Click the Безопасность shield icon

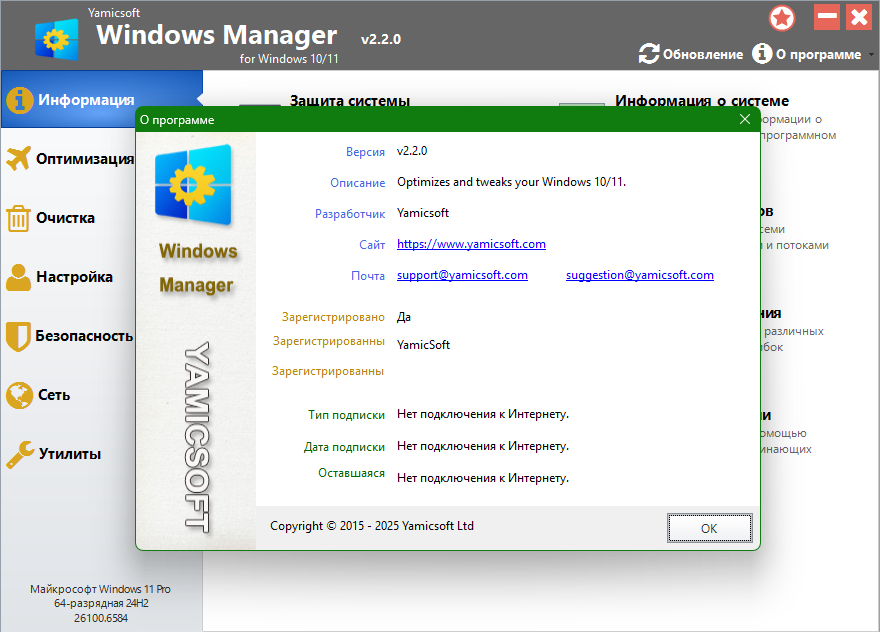tap(18, 336)
